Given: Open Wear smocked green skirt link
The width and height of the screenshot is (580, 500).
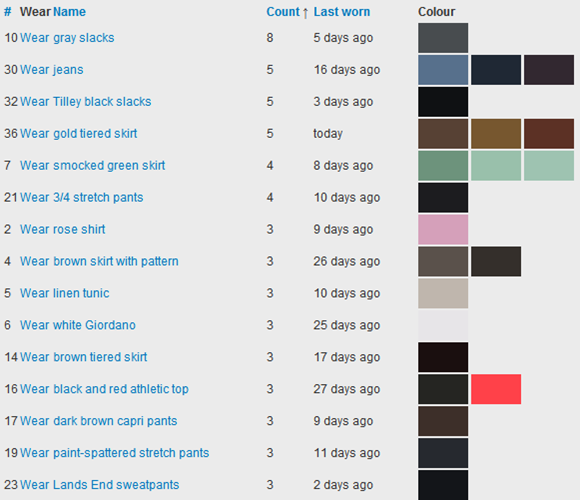Looking at the screenshot, I should tap(92, 165).
